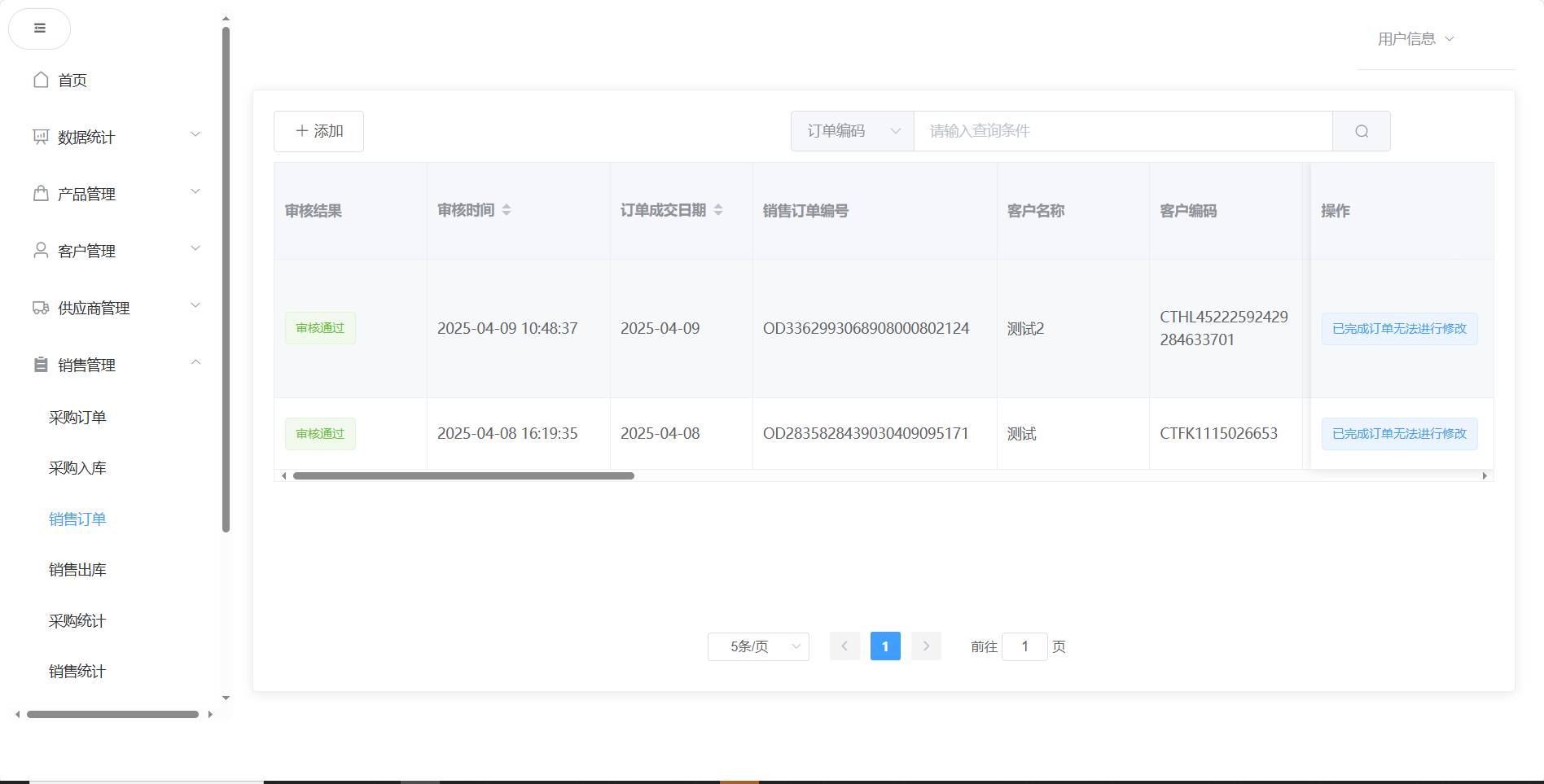Click the 数据统计 chart icon

[41, 137]
